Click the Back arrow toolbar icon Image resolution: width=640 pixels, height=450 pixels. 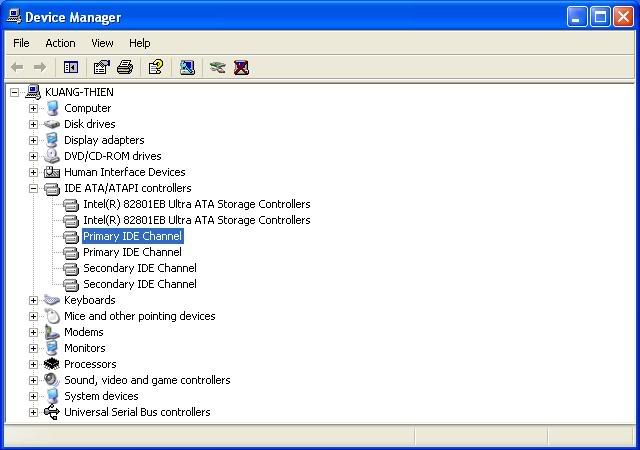pyautogui.click(x=17, y=67)
